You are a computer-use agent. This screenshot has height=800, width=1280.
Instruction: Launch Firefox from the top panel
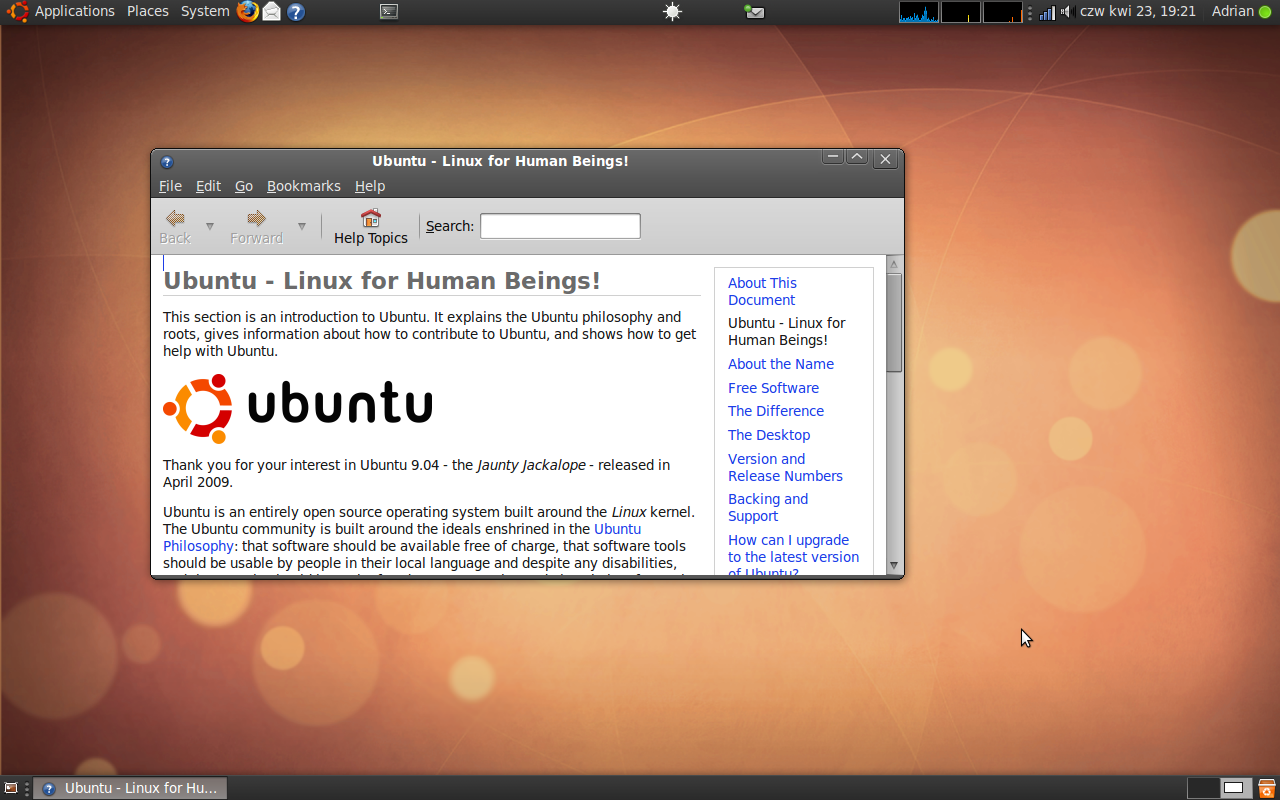247,11
